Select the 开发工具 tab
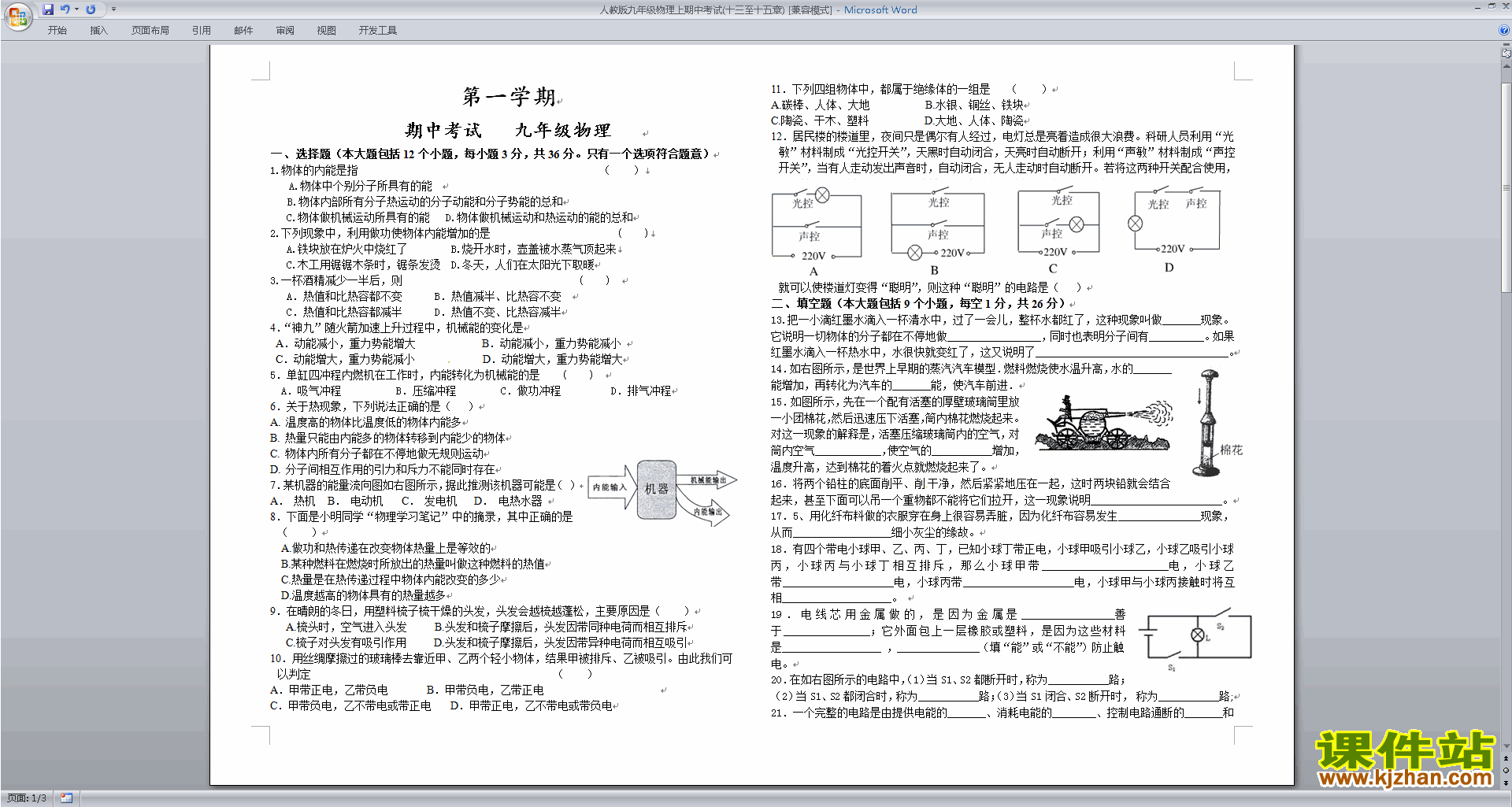 378,30
